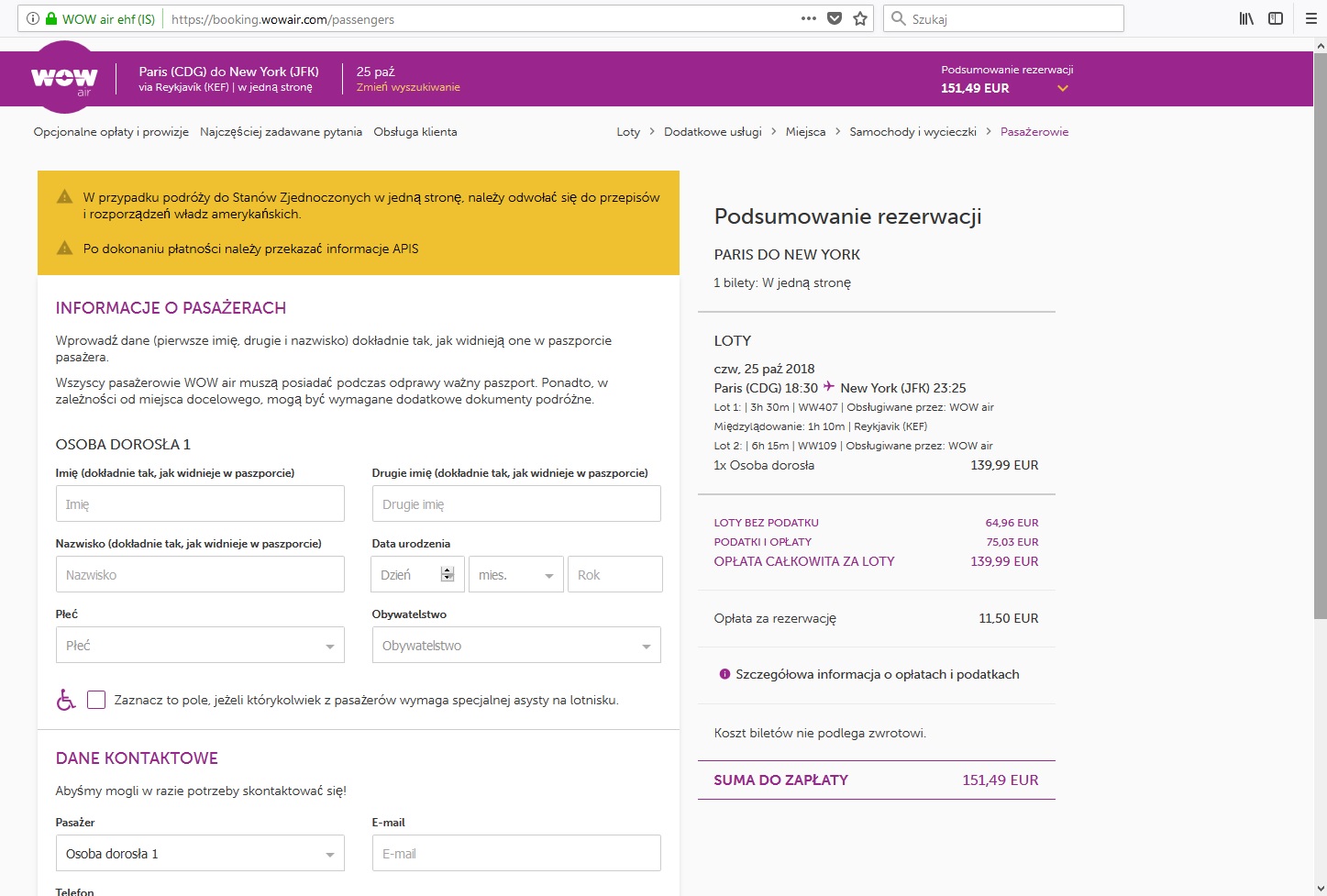This screenshot has height=896, width=1327.
Task: Click Zmień wyszukiwanie link
Action: pyautogui.click(x=408, y=87)
